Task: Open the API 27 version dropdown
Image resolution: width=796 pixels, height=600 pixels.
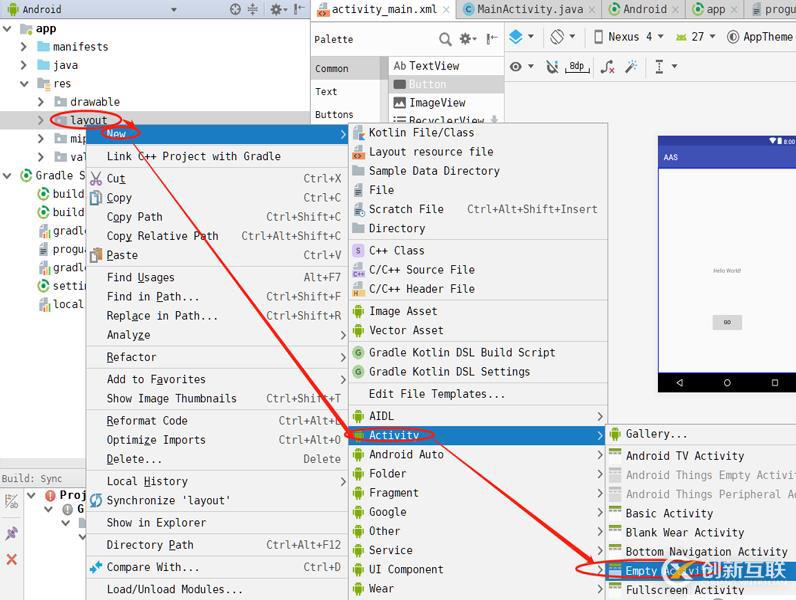Action: coord(695,37)
